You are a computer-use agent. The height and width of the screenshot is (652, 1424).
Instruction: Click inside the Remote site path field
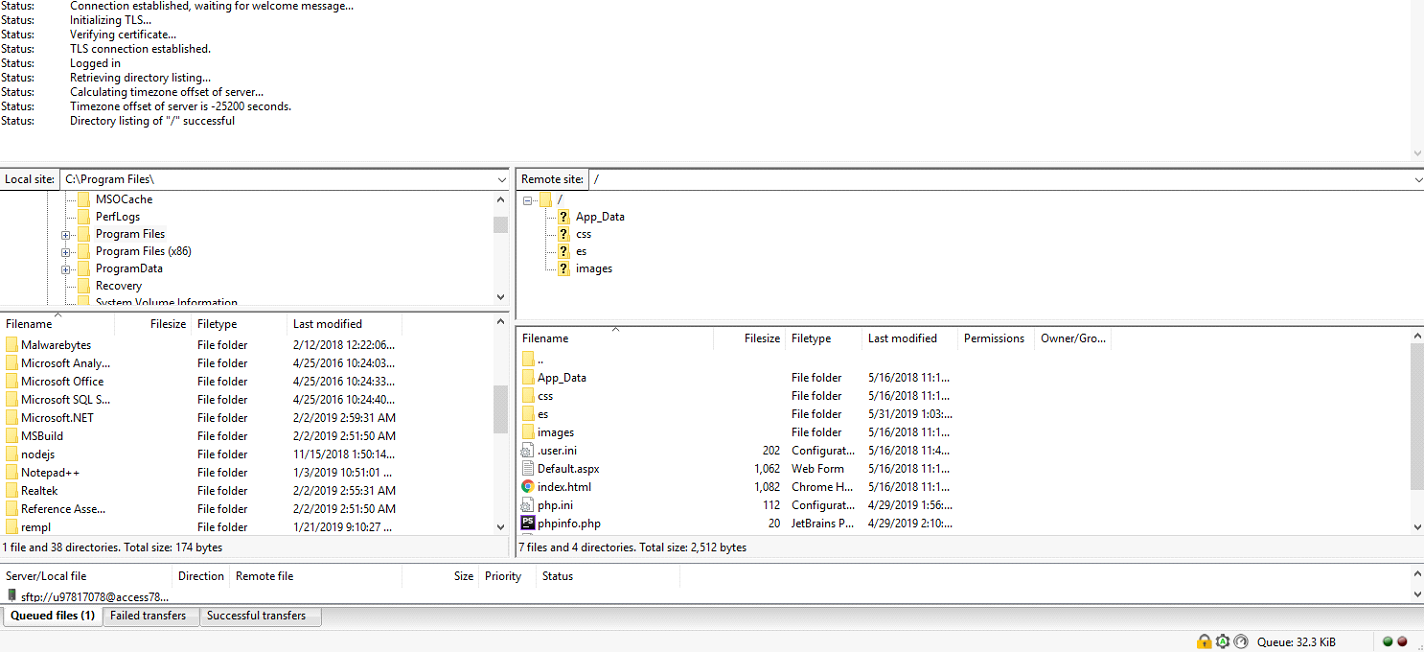(x=1000, y=179)
